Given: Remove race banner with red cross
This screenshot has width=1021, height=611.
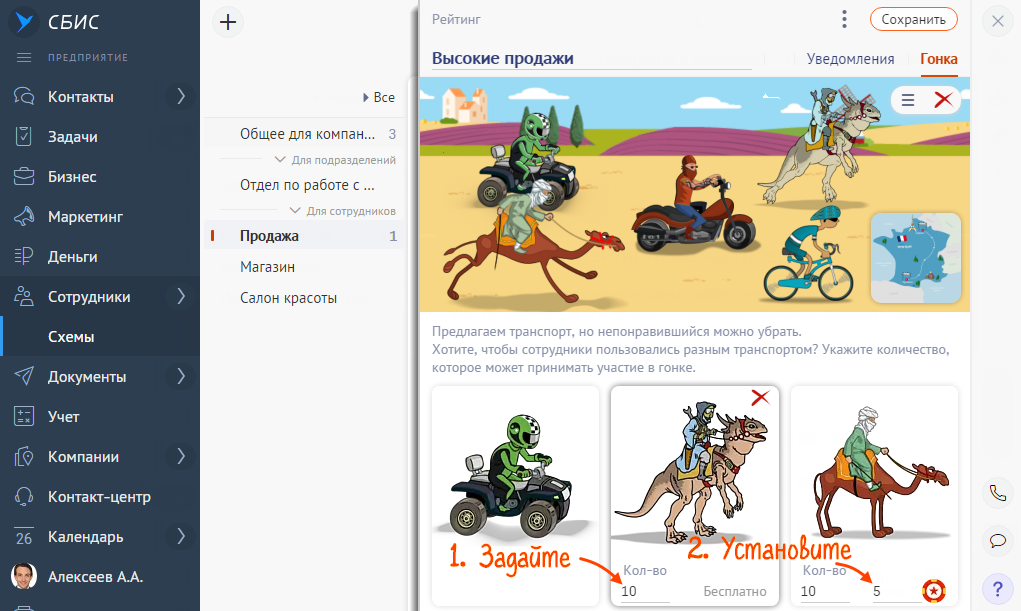Looking at the screenshot, I should coord(942,100).
